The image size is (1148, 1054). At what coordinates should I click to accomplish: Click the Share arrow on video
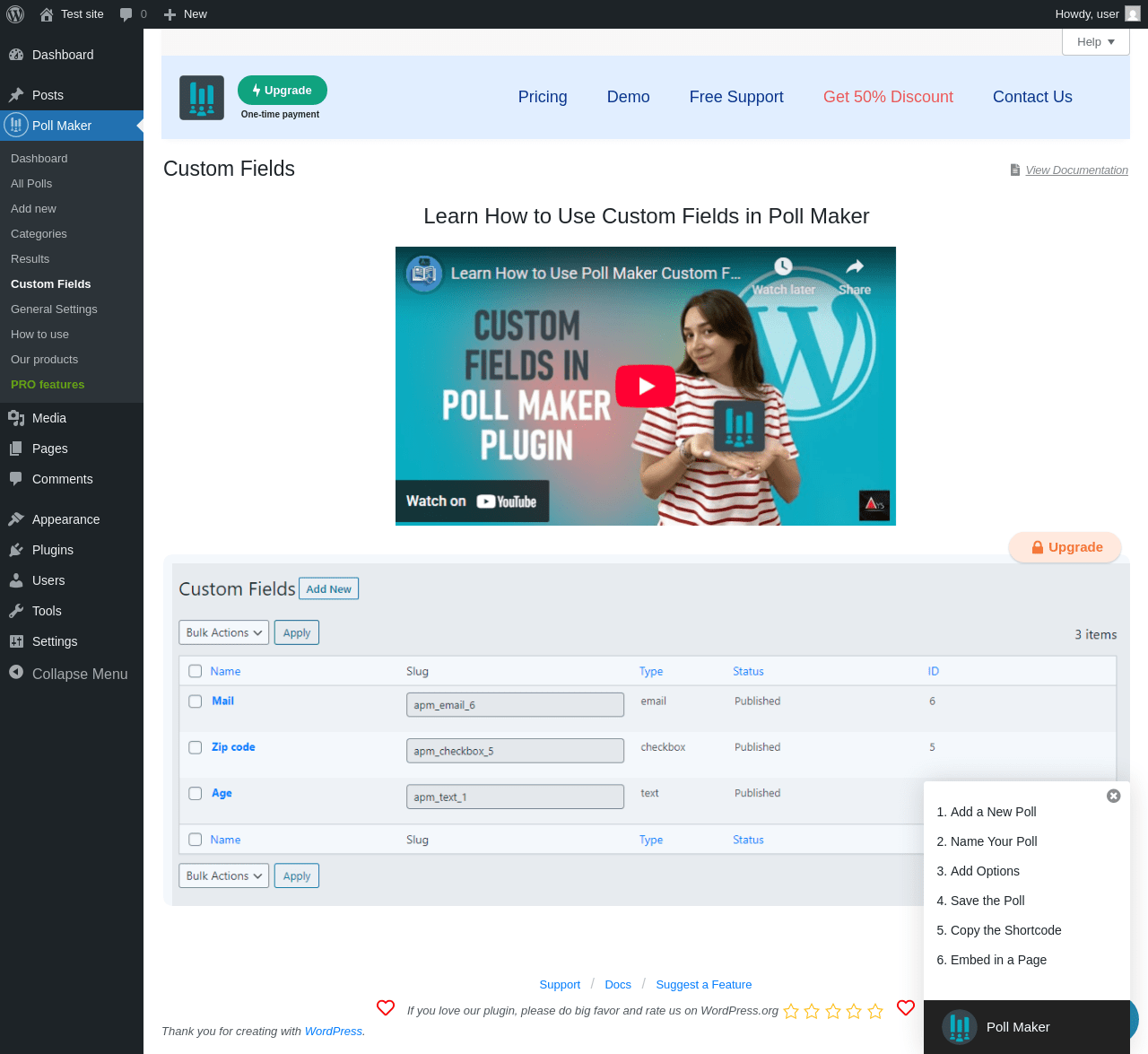coord(855,266)
